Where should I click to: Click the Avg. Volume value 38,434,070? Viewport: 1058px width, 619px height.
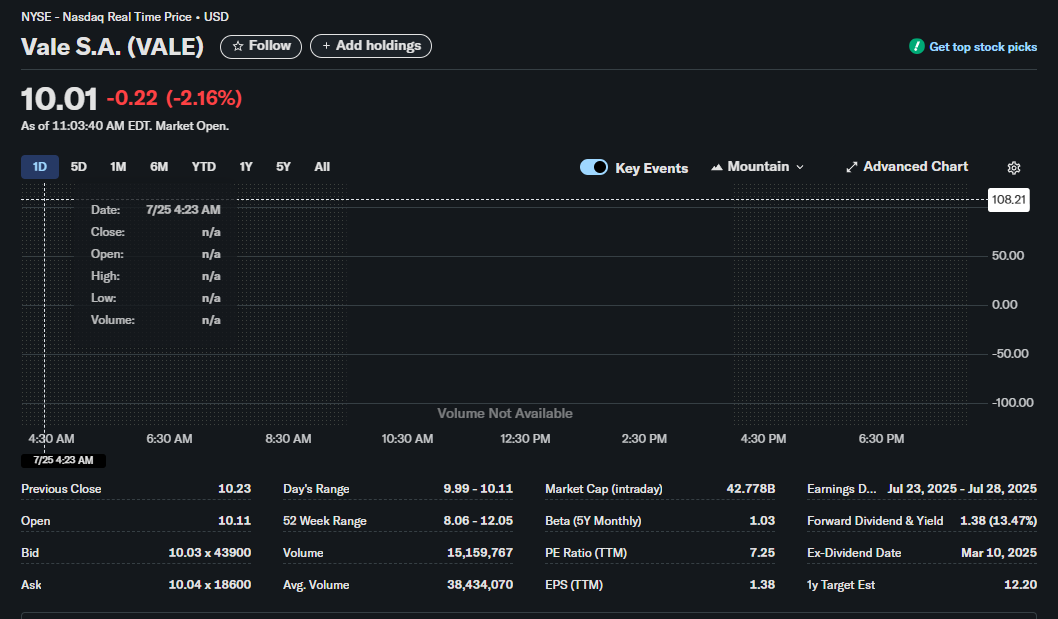tap(480, 585)
